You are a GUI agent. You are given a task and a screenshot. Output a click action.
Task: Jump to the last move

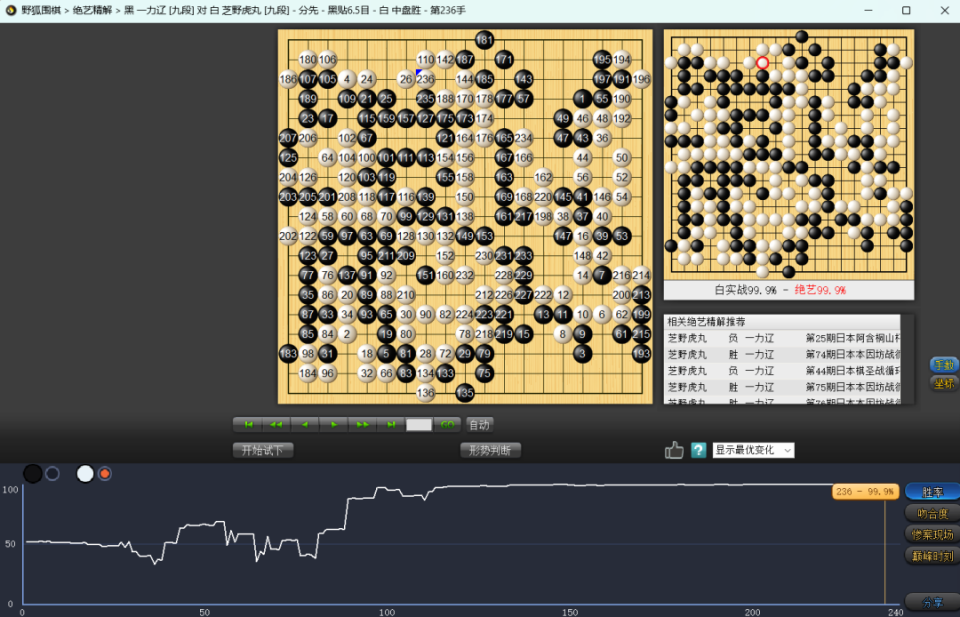[x=391, y=425]
